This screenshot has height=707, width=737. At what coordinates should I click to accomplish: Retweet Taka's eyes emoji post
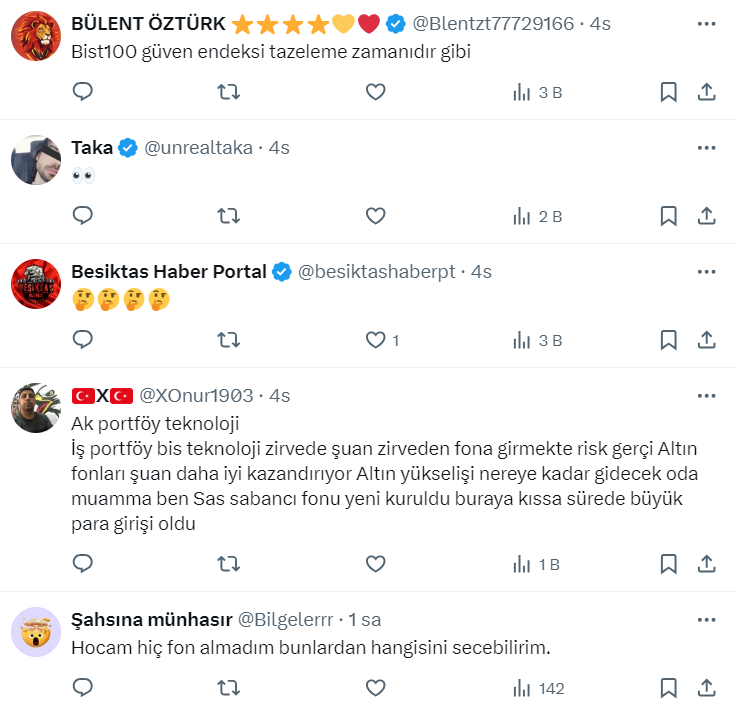[228, 216]
